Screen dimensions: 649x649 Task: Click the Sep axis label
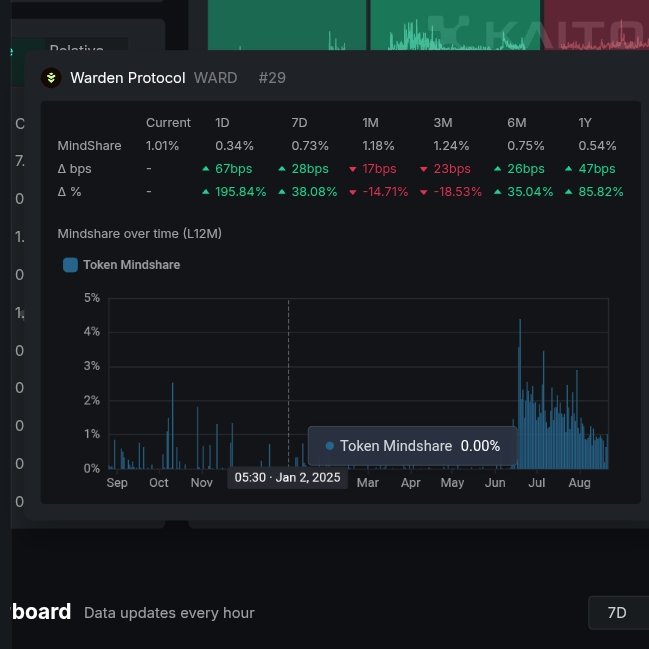[117, 483]
